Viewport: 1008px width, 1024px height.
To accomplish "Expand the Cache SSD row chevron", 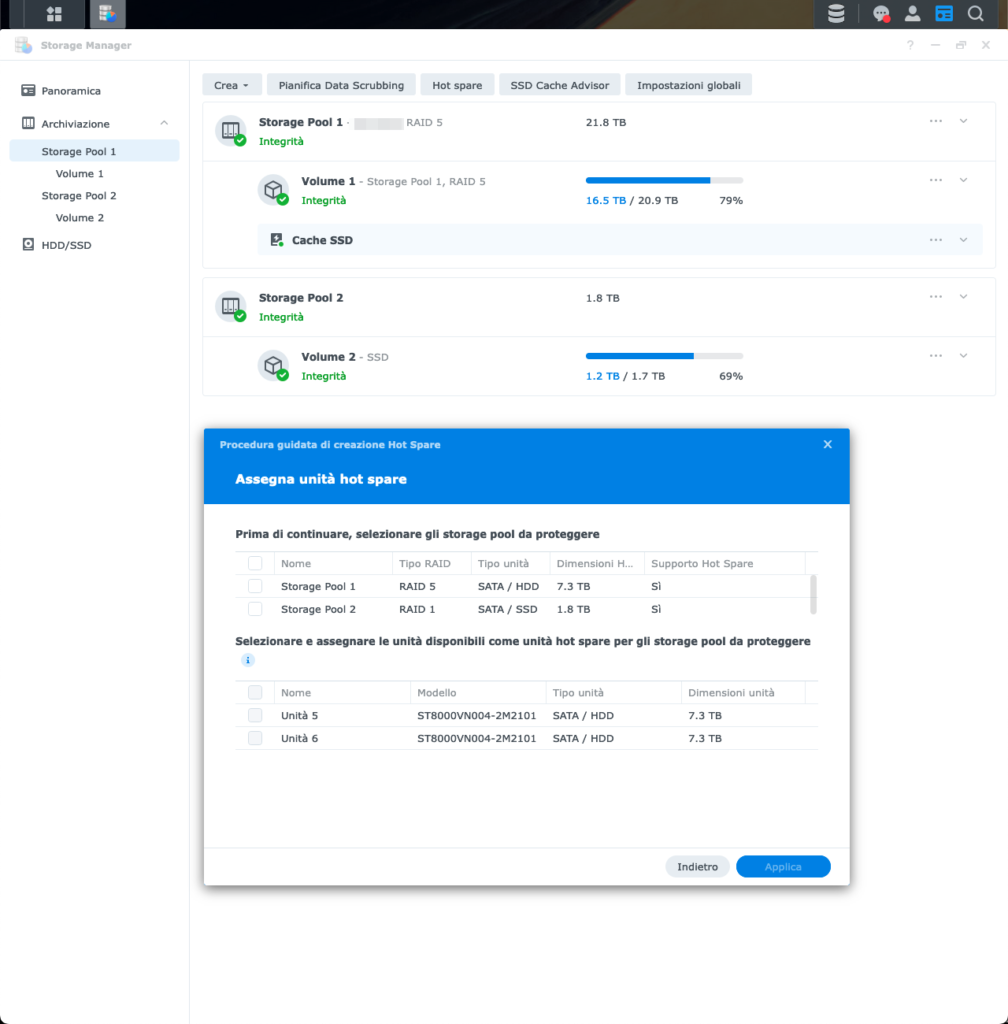I will [x=963, y=240].
